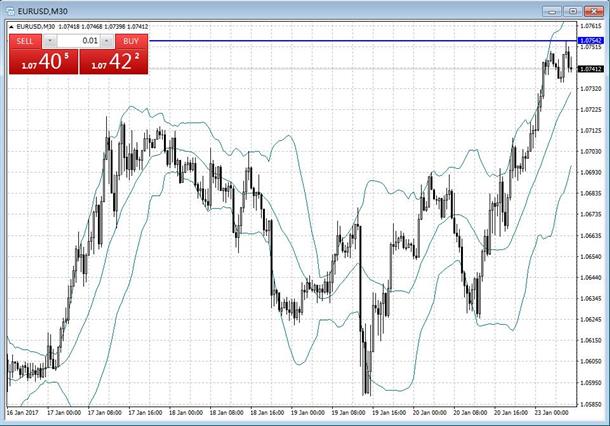Click price scale label 1.06440
The image size is (610, 426).
pyautogui.click(x=591, y=278)
